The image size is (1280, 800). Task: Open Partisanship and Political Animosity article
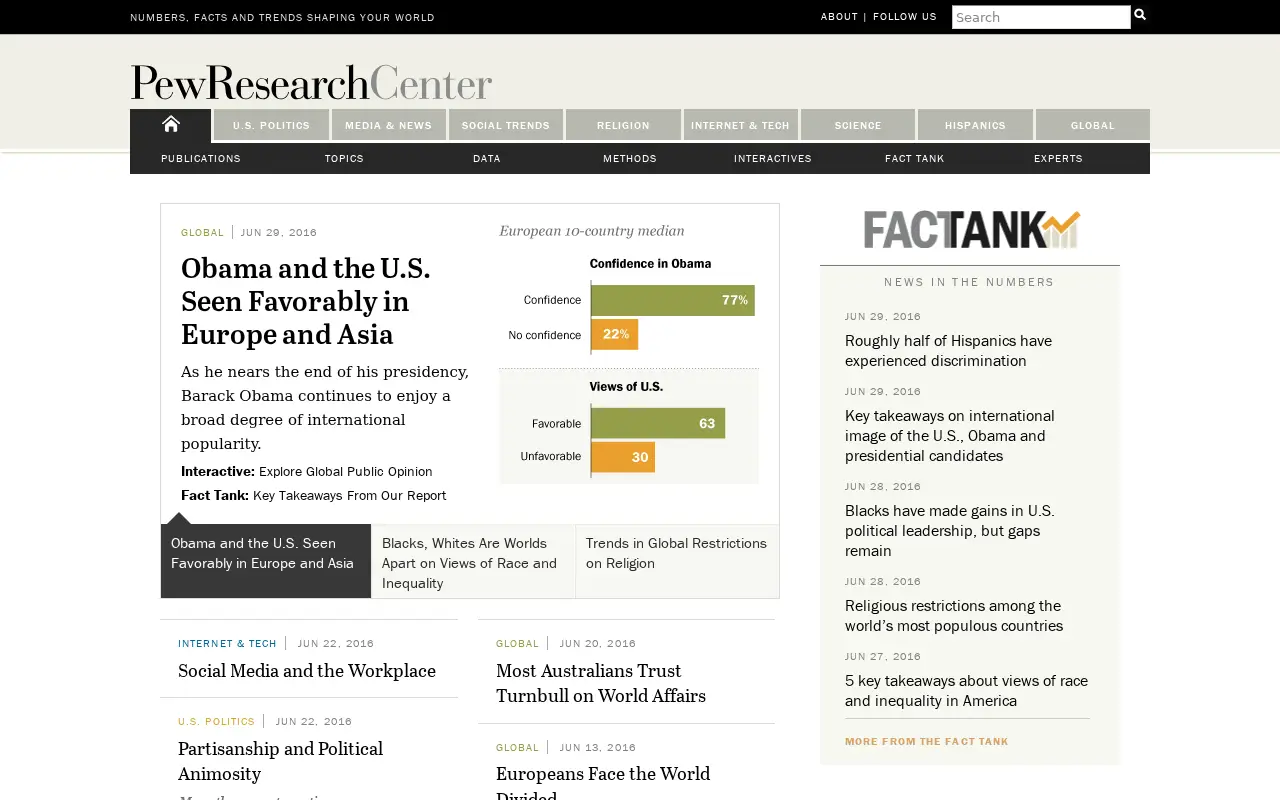281,761
